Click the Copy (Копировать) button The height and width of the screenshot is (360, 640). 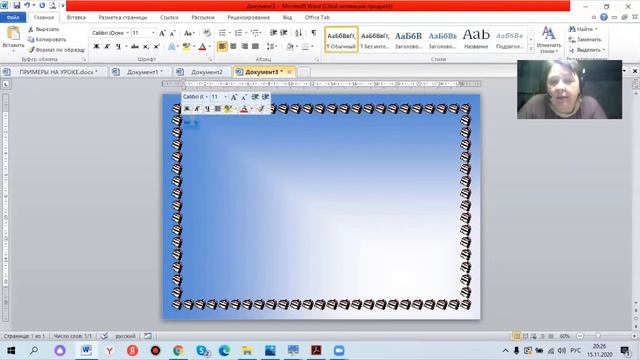[47, 40]
